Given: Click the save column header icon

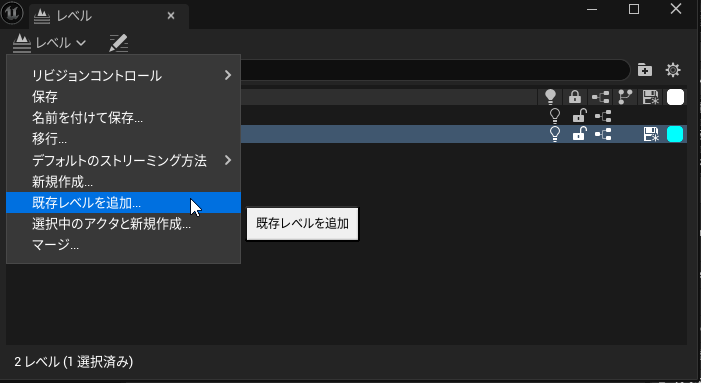Looking at the screenshot, I should coord(650,97).
